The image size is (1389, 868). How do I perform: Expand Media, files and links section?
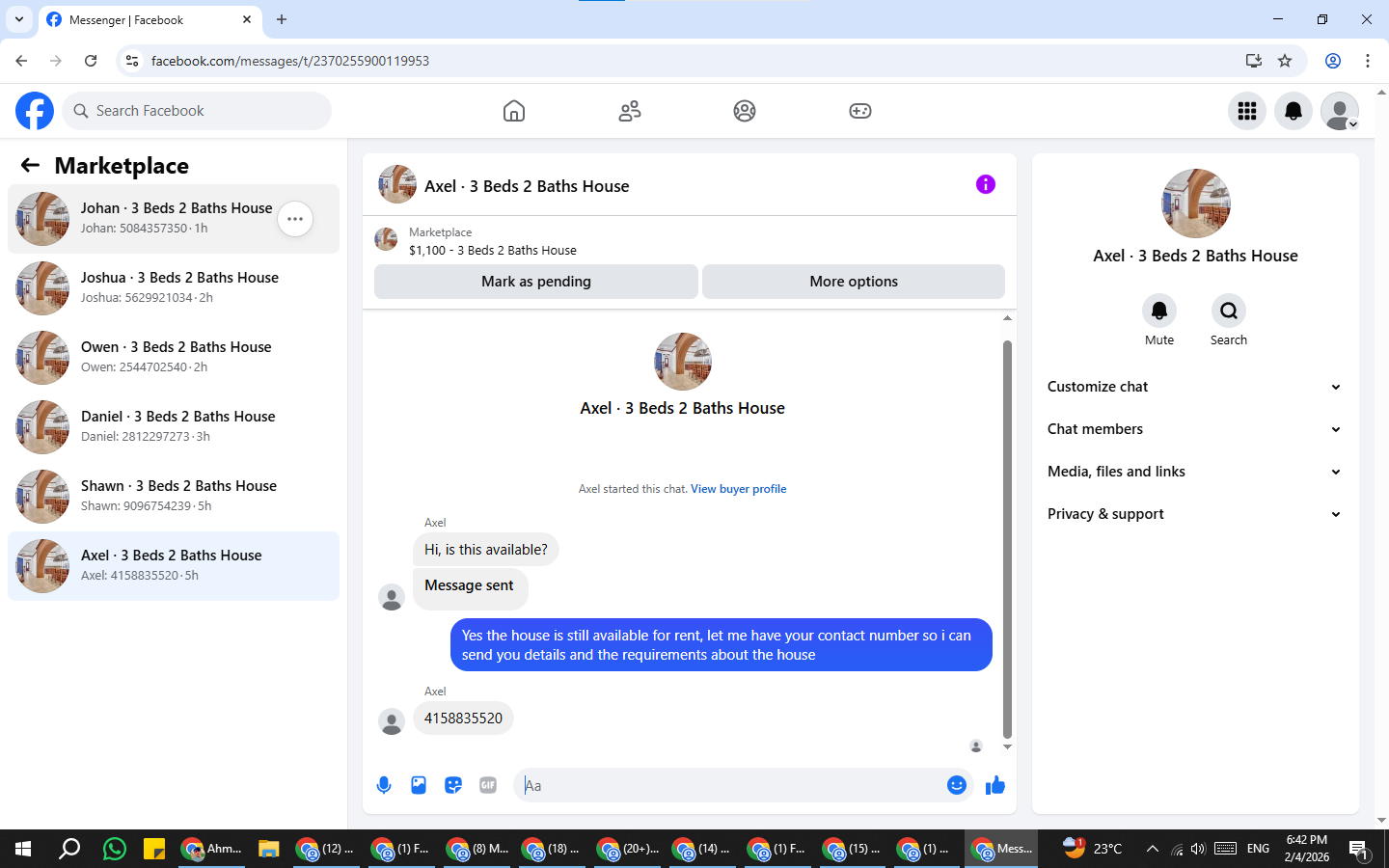[x=1195, y=472]
